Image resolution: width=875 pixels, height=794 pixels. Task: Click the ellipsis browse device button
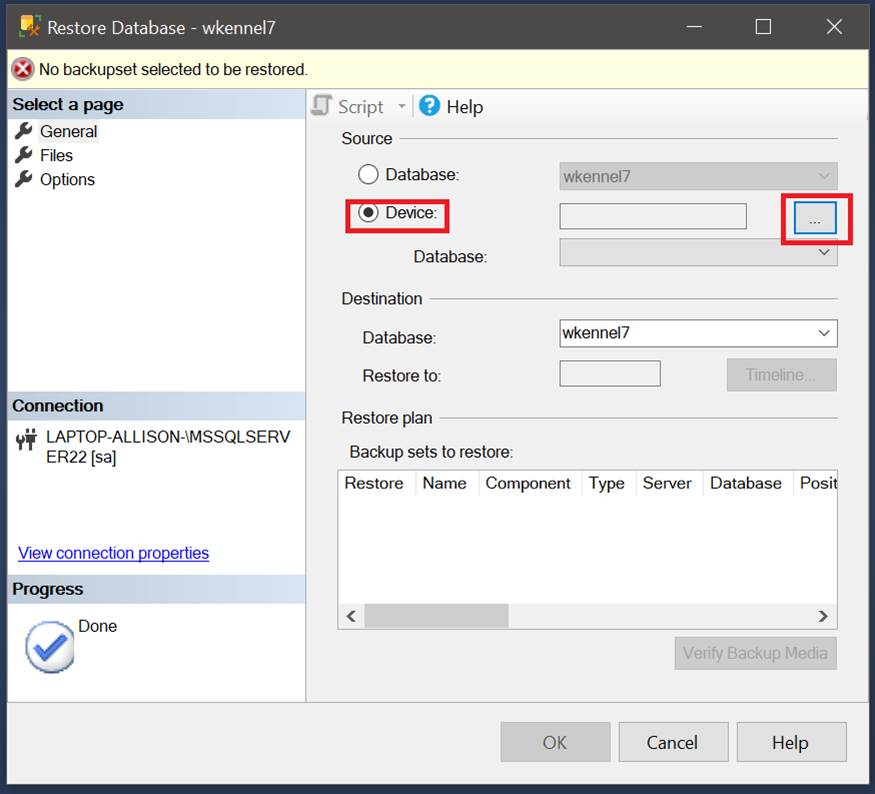point(815,219)
